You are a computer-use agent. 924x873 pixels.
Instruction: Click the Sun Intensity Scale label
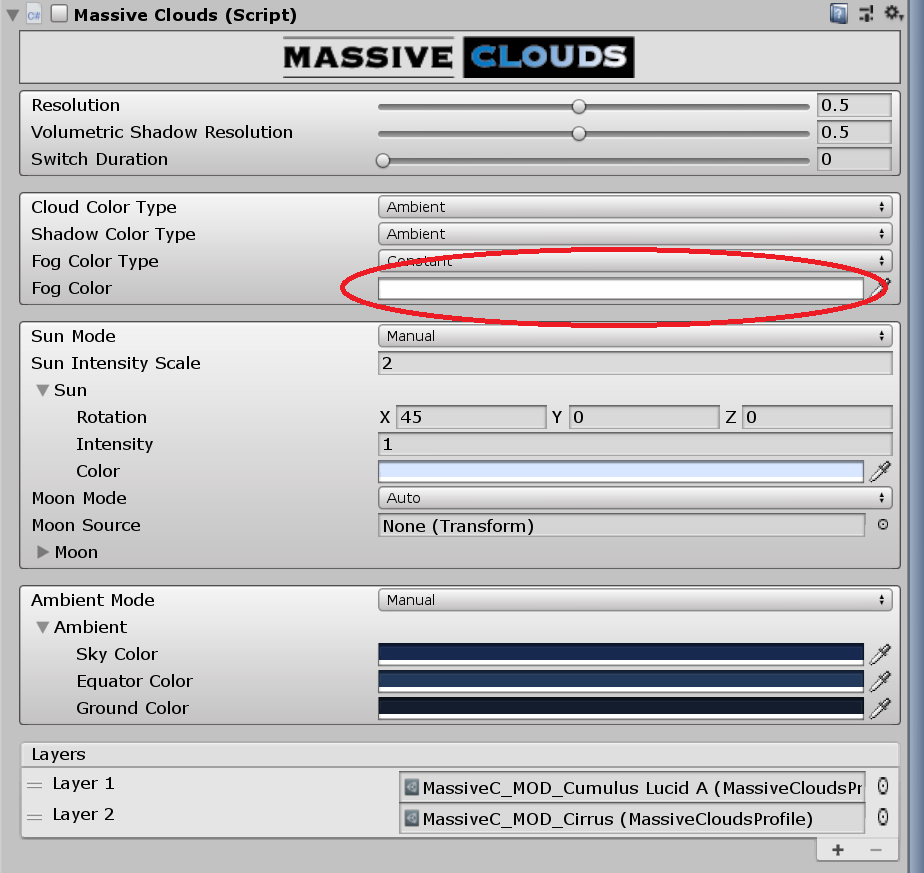click(116, 363)
